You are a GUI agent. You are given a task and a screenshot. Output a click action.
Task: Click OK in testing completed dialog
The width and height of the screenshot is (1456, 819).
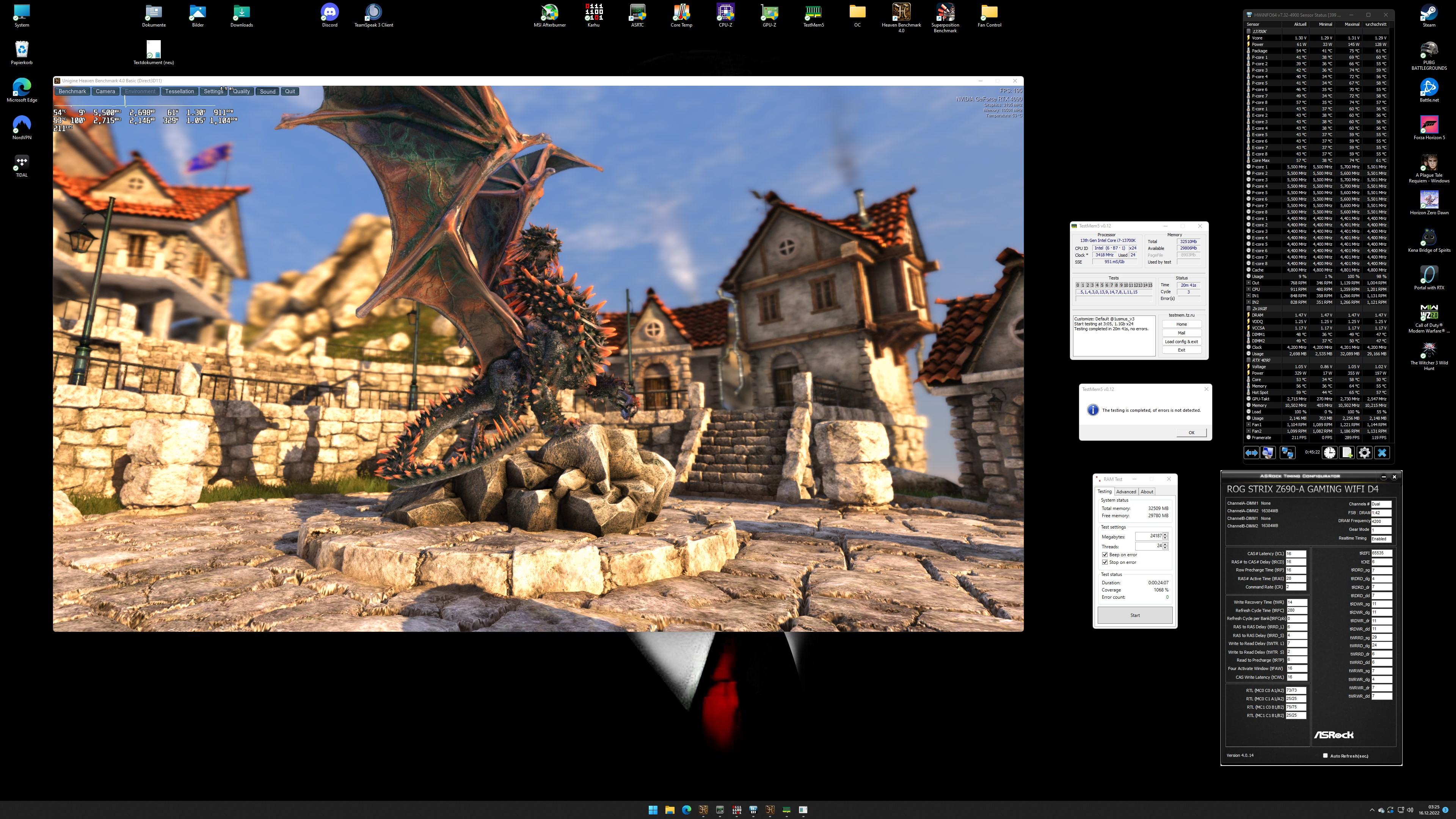1191,432
